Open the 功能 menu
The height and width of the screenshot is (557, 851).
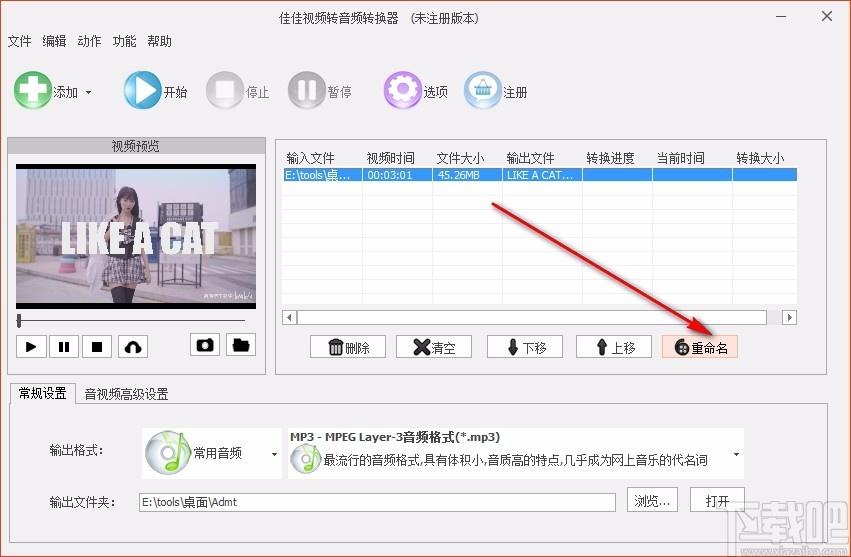pos(124,41)
